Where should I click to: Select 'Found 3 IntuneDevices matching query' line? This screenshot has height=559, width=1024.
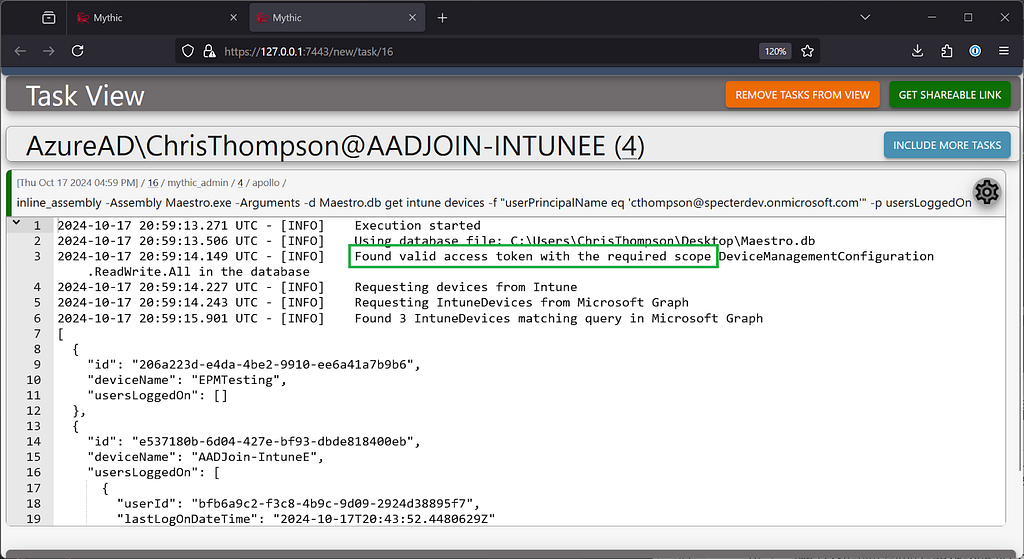tap(558, 318)
